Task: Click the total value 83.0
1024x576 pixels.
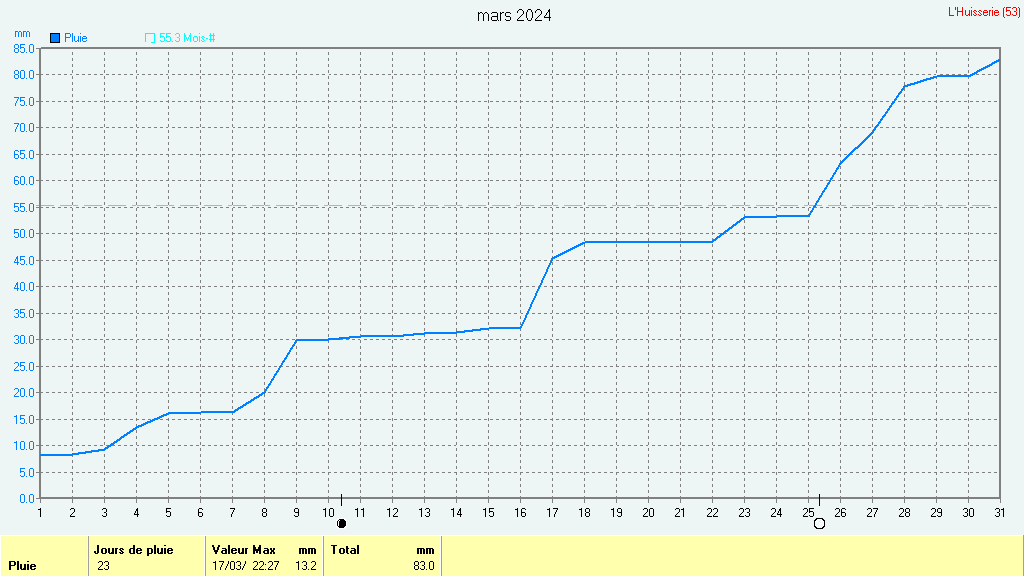Action: pos(424,566)
